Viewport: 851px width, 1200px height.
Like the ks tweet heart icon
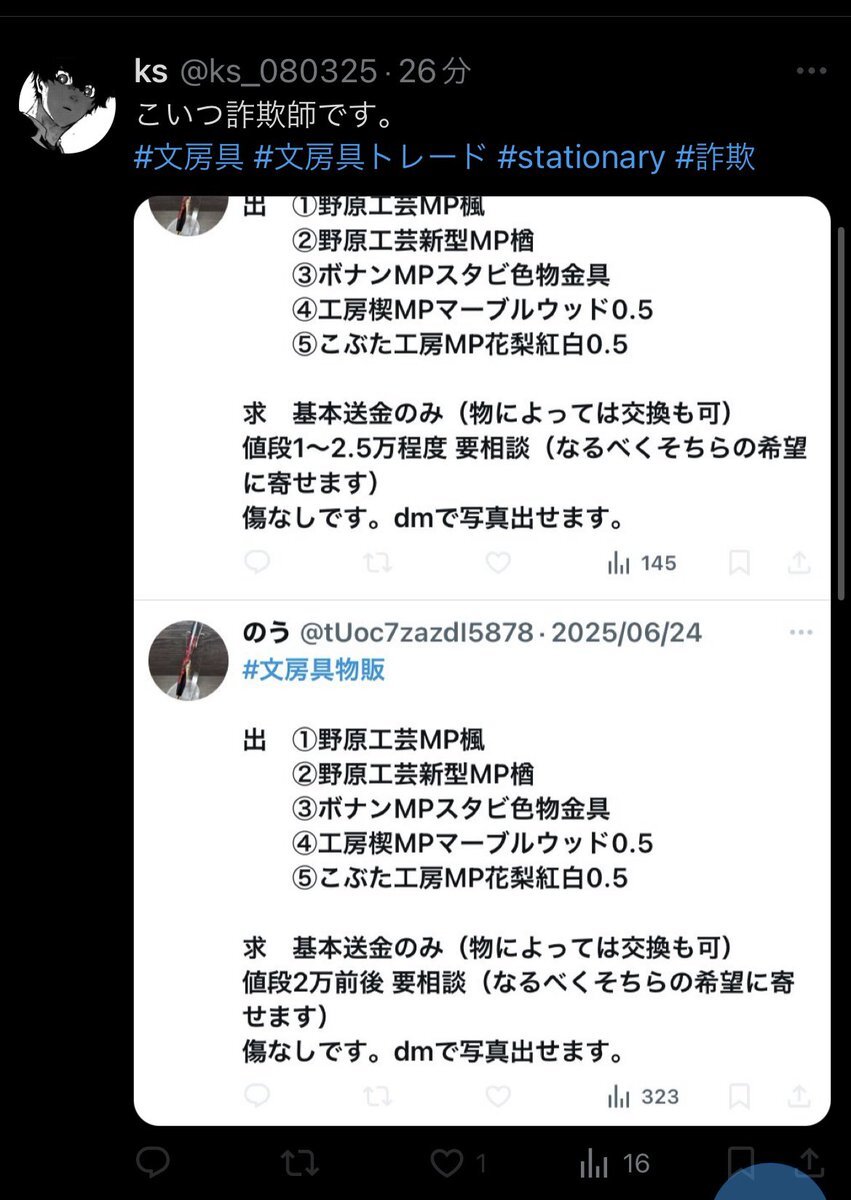[446, 1162]
